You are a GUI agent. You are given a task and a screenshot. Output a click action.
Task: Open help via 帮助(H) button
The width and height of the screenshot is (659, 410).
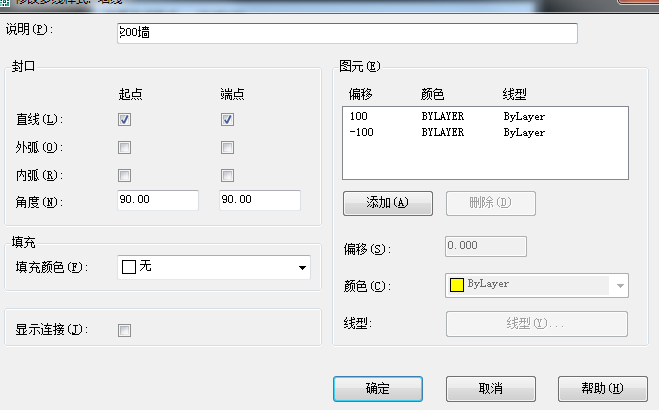tap(594, 388)
